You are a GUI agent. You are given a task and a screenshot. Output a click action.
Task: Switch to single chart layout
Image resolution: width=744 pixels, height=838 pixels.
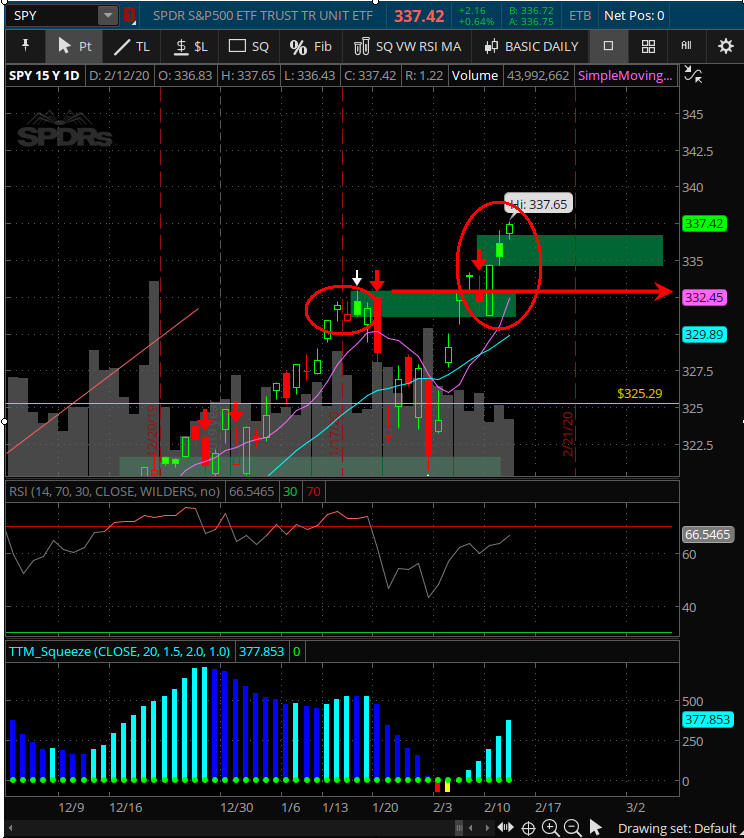click(608, 46)
